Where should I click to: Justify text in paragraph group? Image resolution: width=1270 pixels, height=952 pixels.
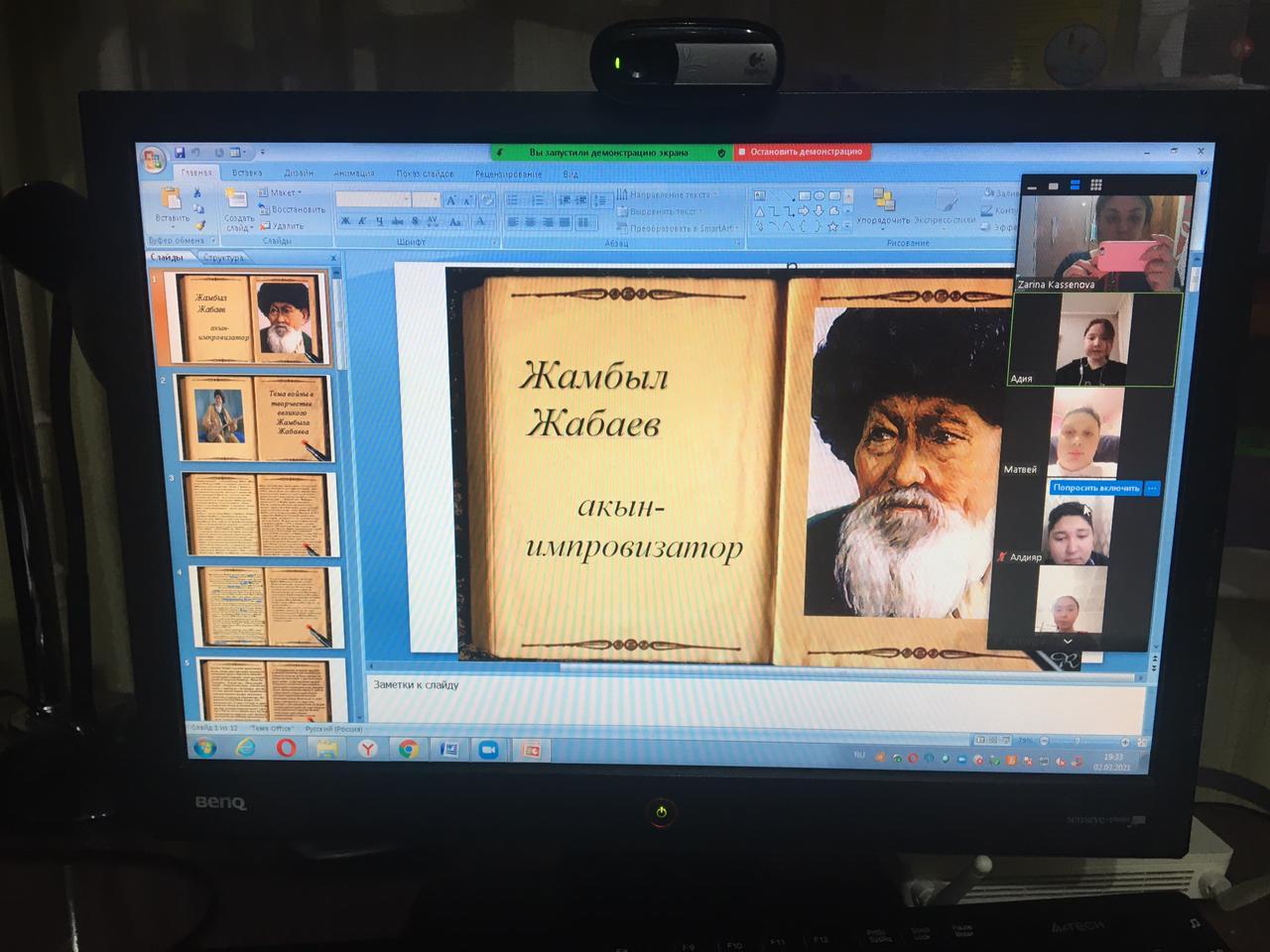coord(564,222)
